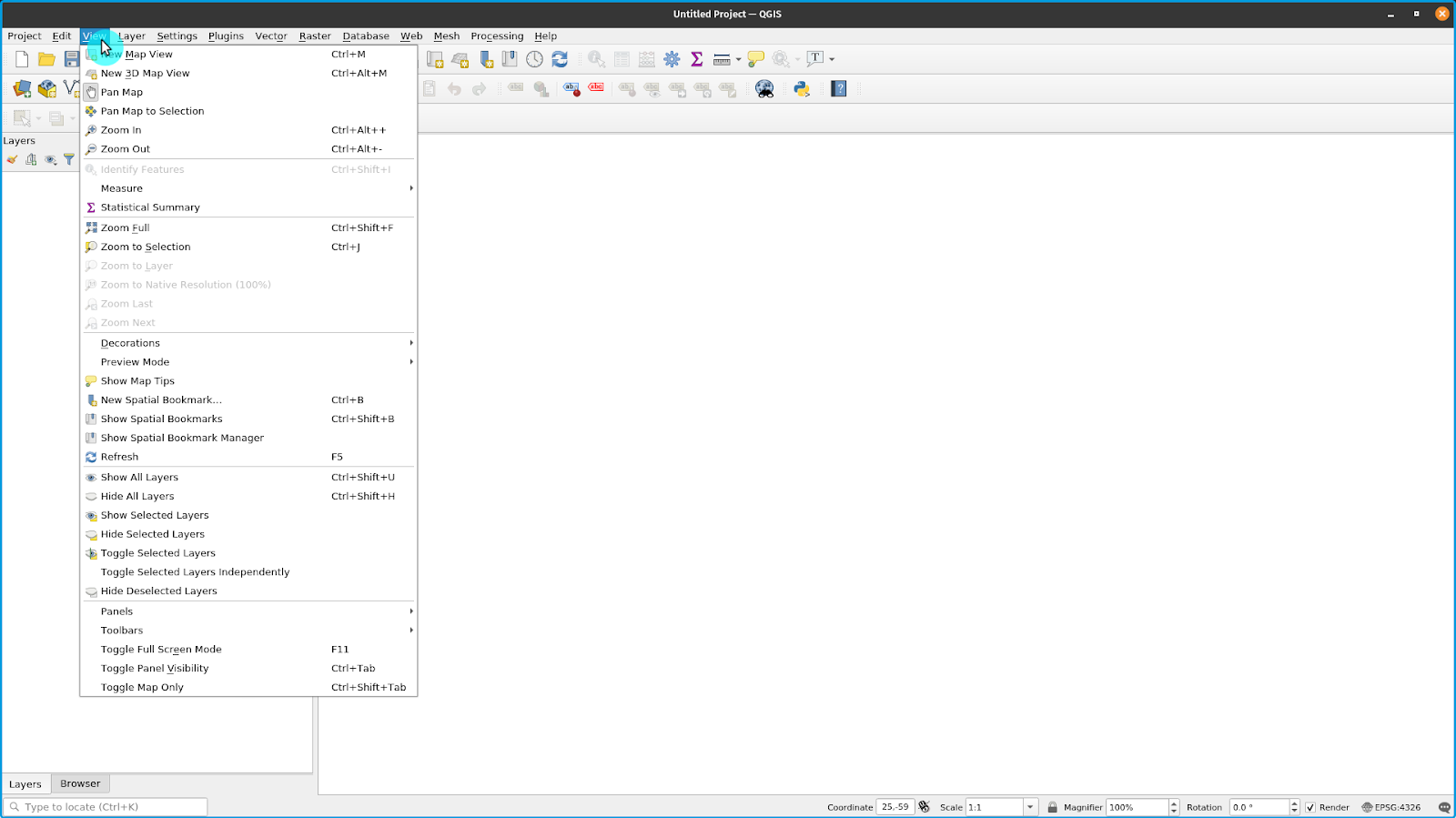Open the Vector menu
The height and width of the screenshot is (818, 1456).
(x=271, y=36)
